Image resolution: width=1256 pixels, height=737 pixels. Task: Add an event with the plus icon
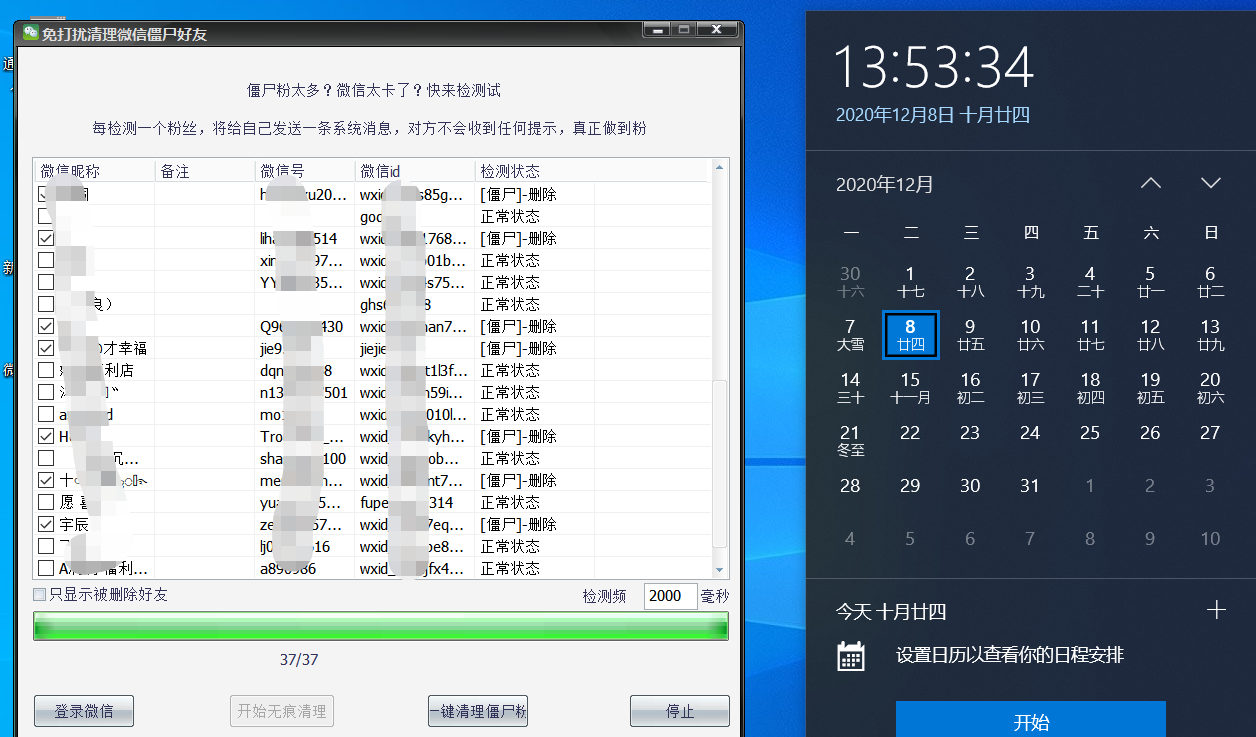pyautogui.click(x=1216, y=610)
